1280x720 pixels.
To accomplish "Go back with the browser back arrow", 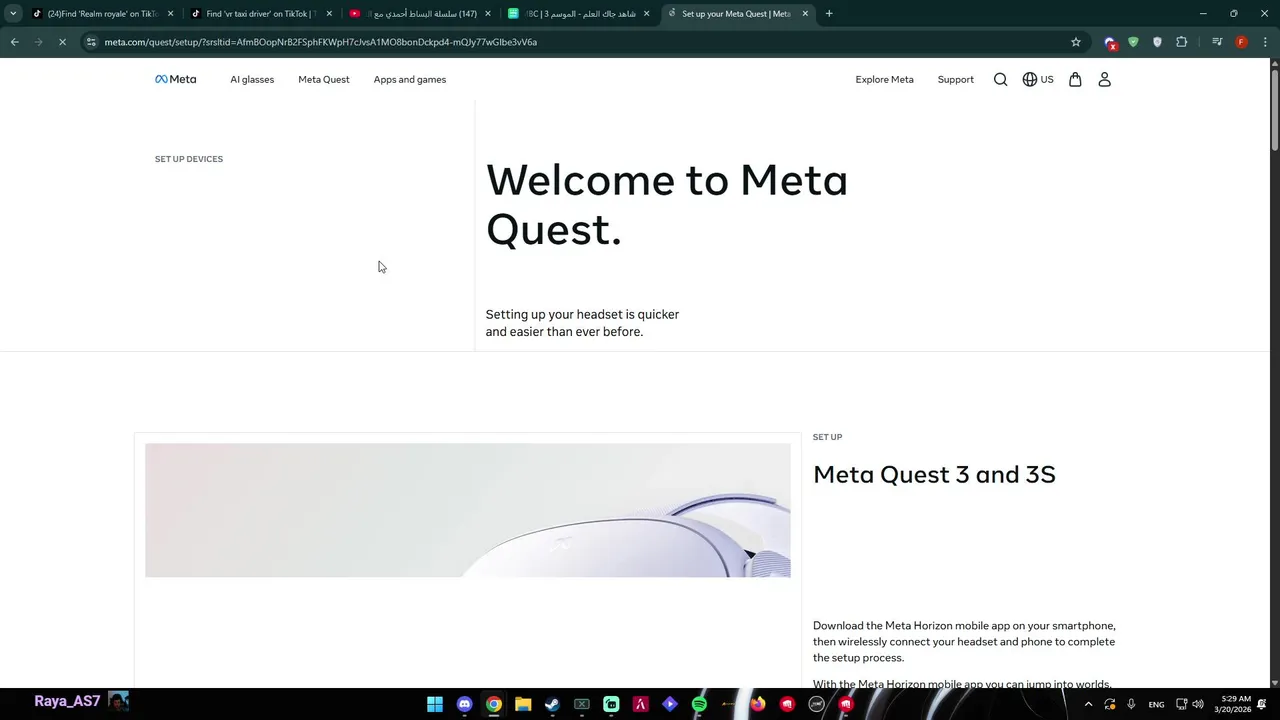I will coord(14,42).
